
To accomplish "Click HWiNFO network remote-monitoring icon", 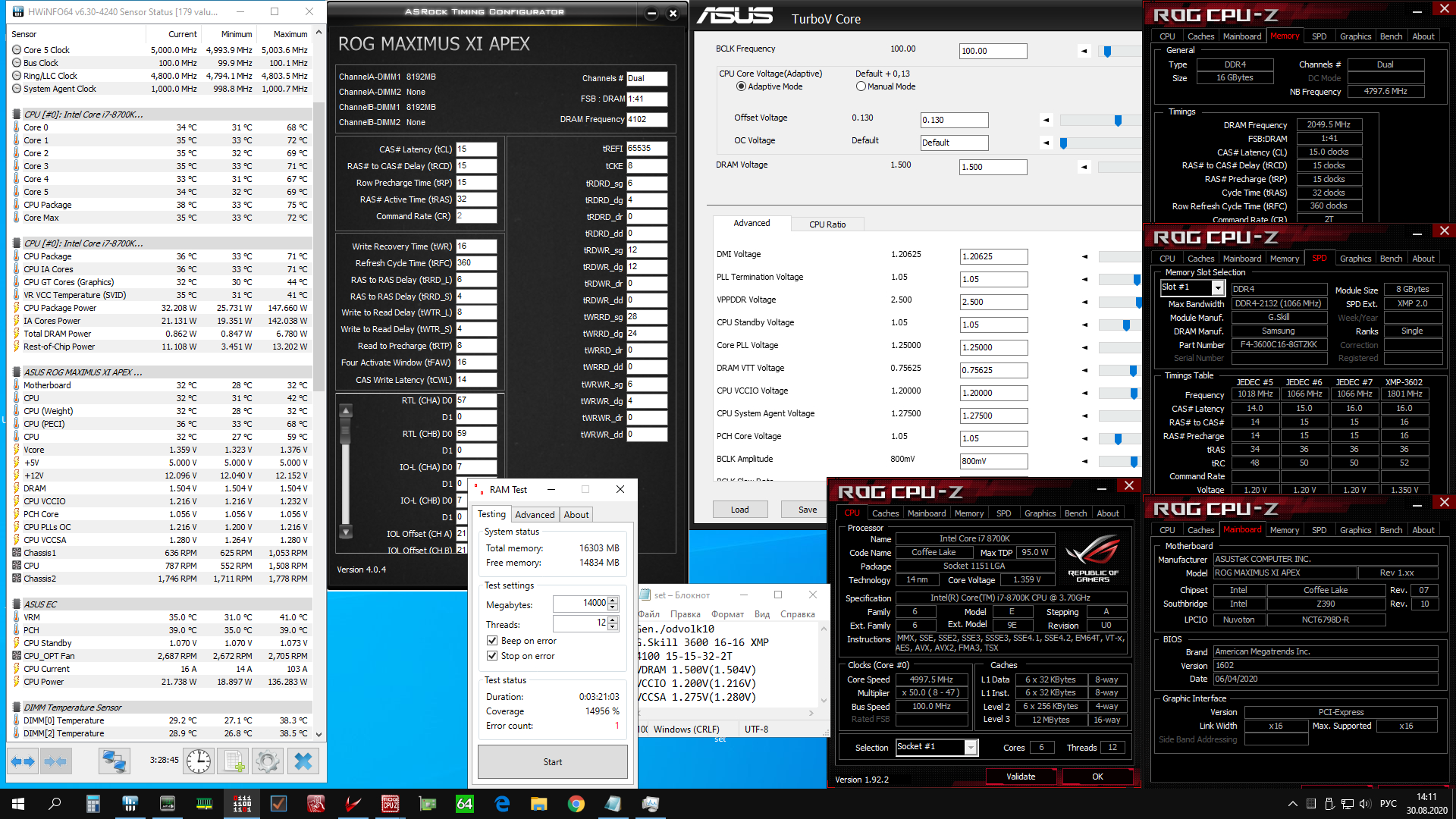I will coord(115,761).
